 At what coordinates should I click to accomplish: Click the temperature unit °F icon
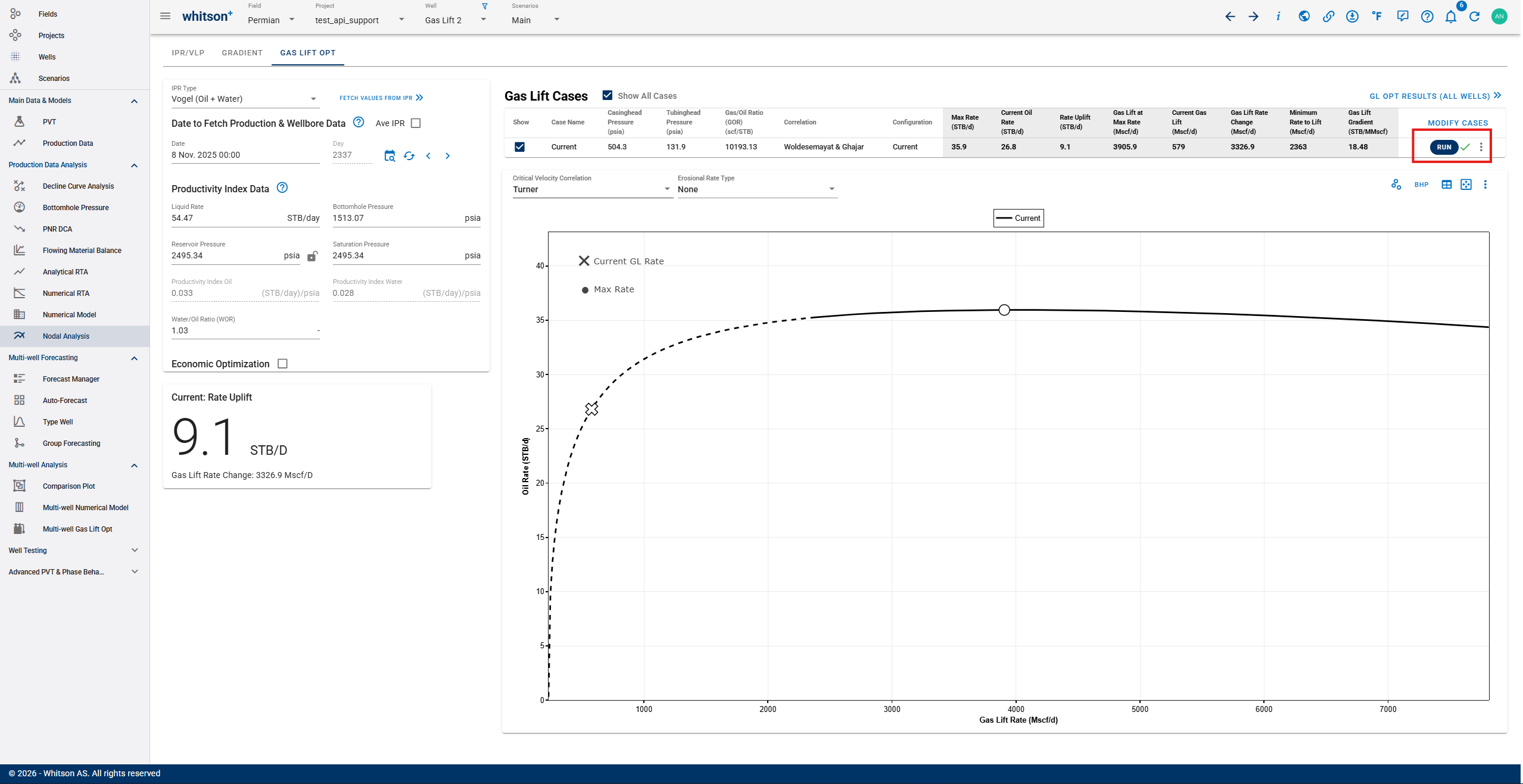coord(1376,17)
